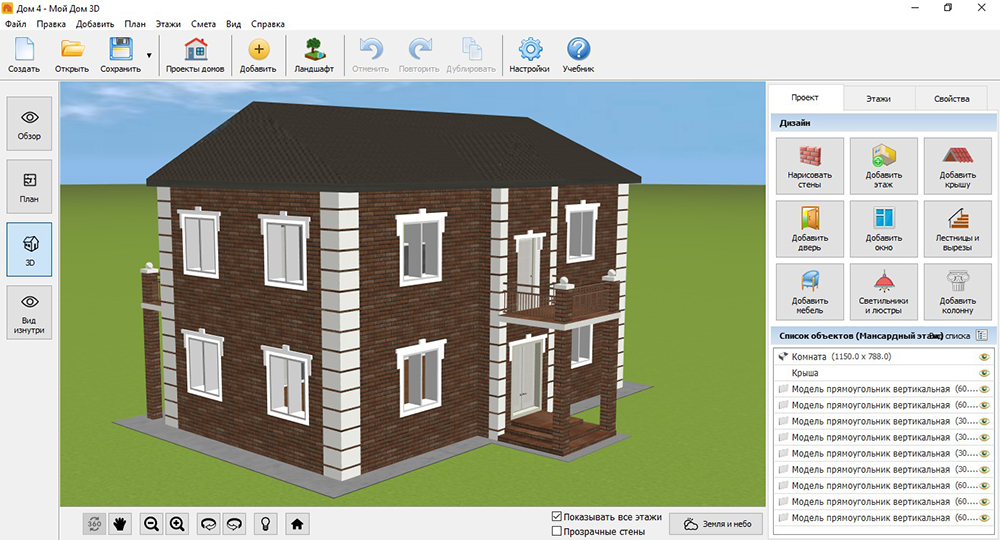Screen dimensions: 1000x540
Task: Click the toolbar Добавить plus icon
Action: click(x=258, y=55)
